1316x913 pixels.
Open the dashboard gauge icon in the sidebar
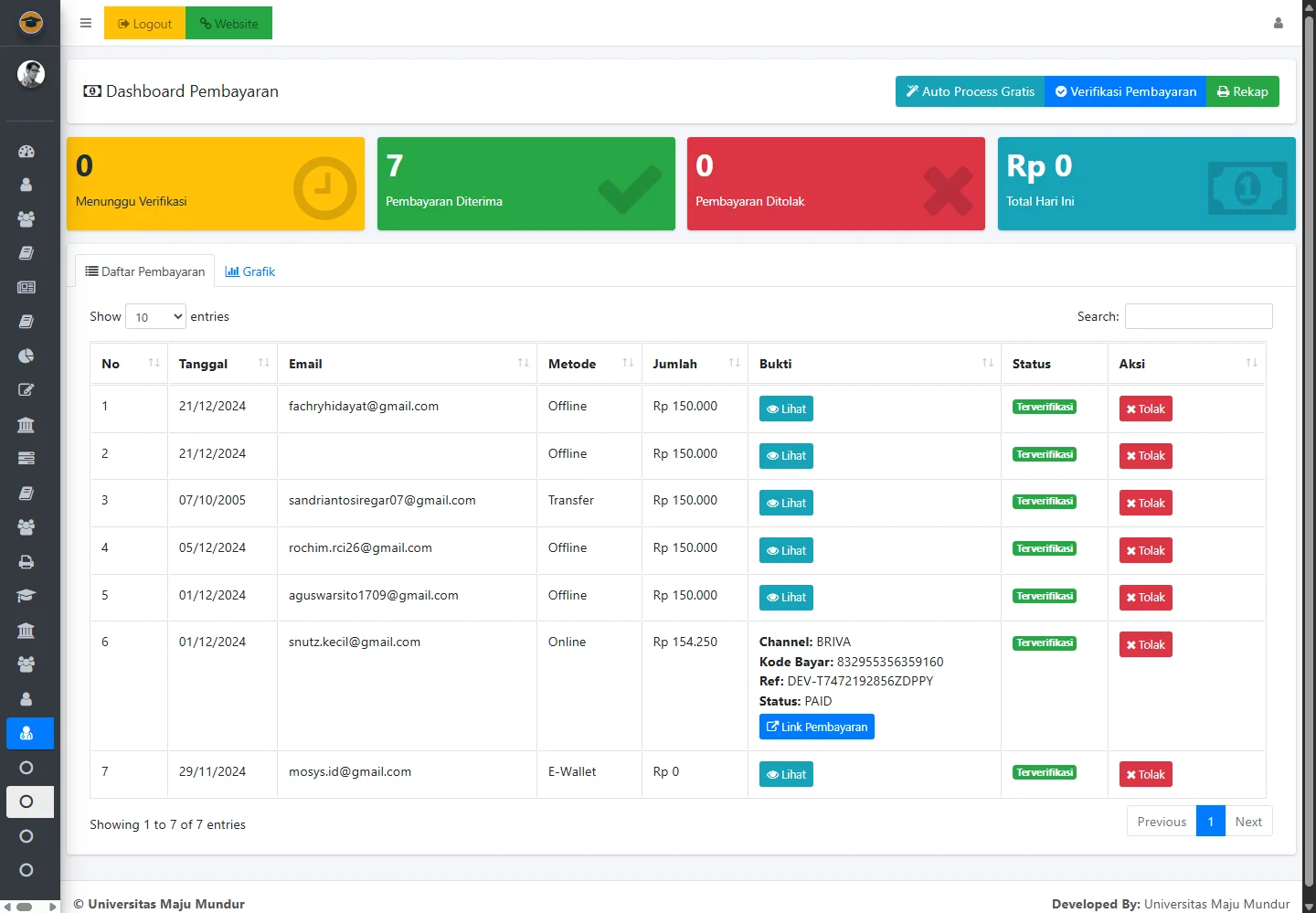(27, 152)
